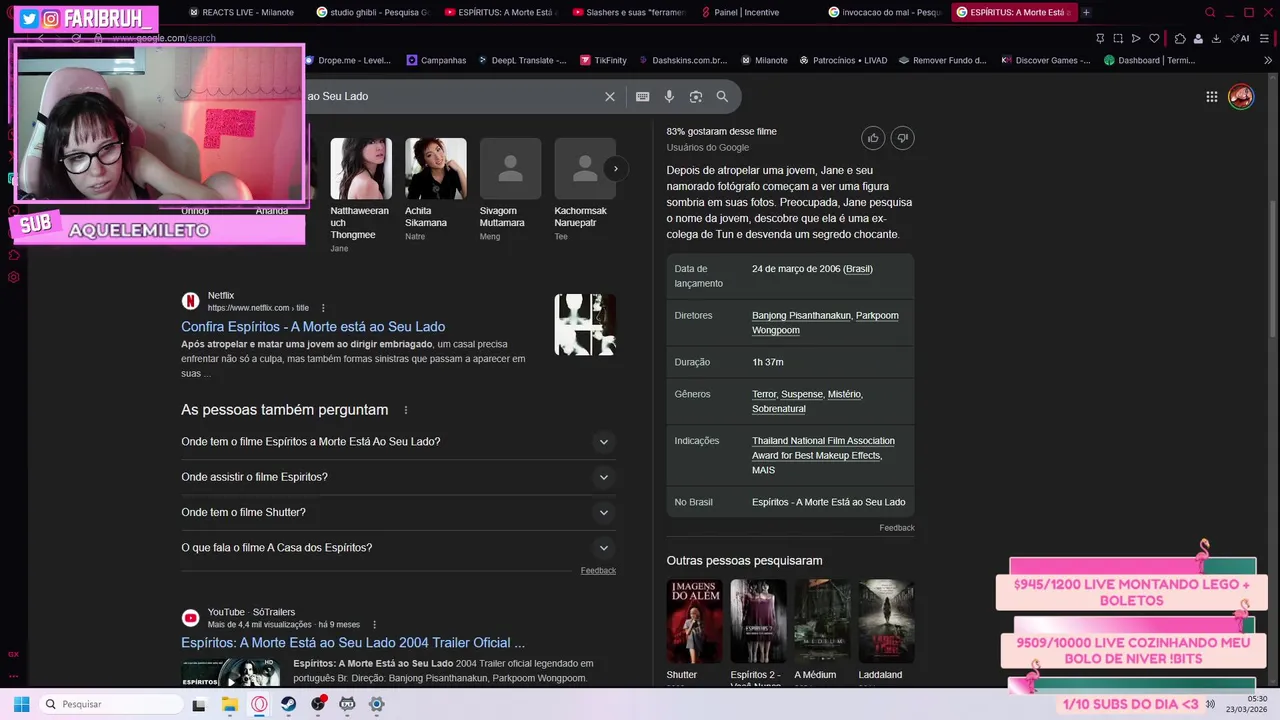Take a snapshot with the capture icon

pyautogui.click(x=1118, y=38)
